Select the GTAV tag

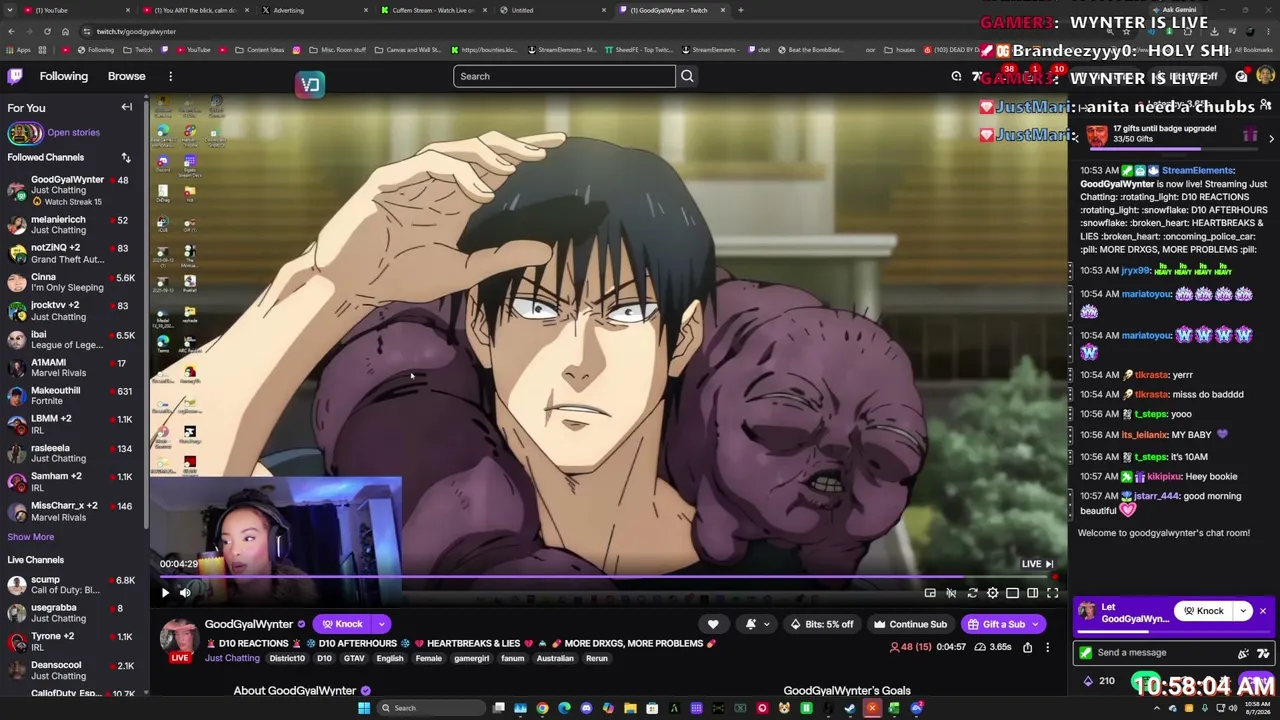[x=354, y=658]
